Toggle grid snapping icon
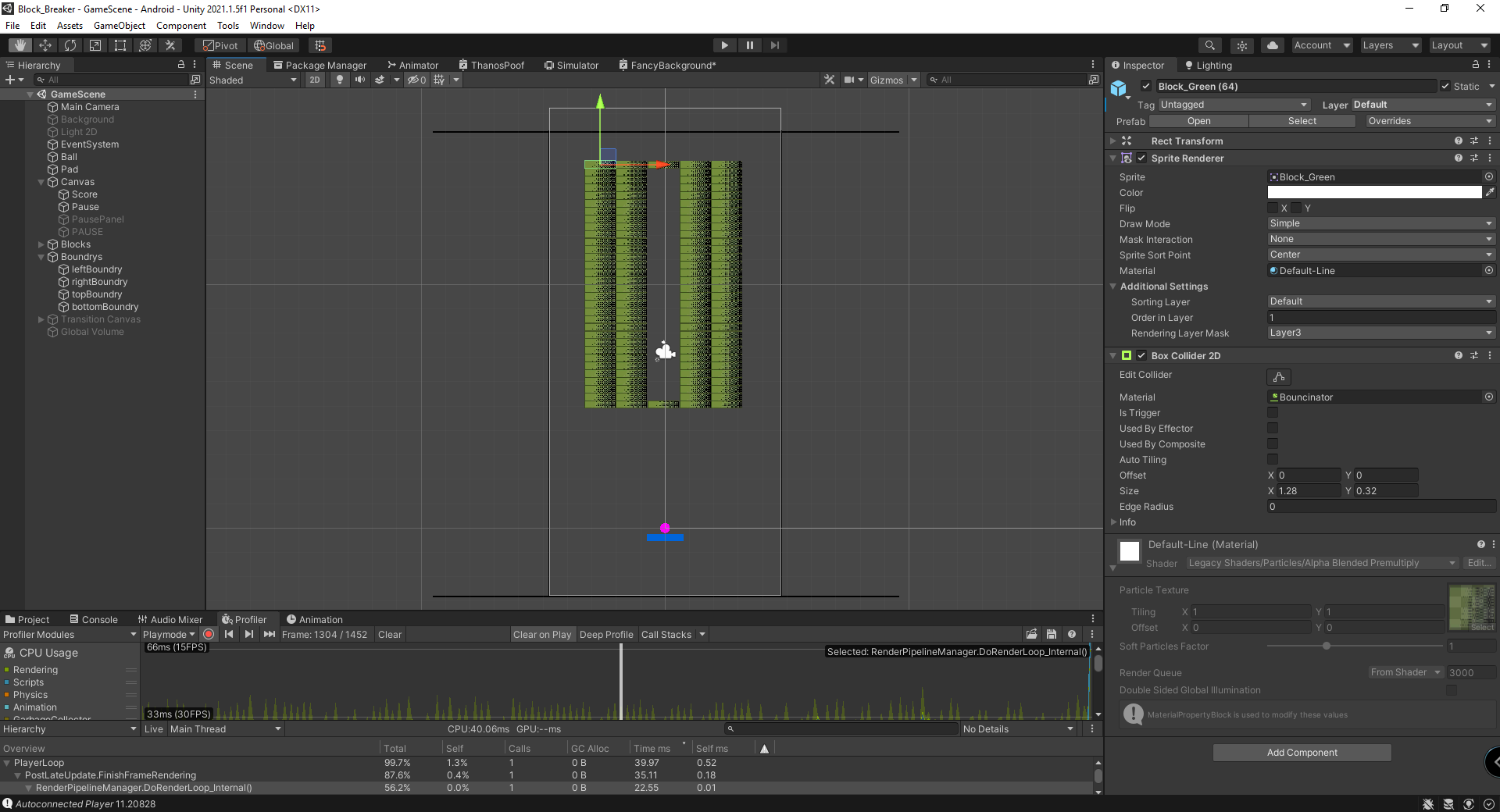This screenshot has height=812, width=1500. pos(320,45)
